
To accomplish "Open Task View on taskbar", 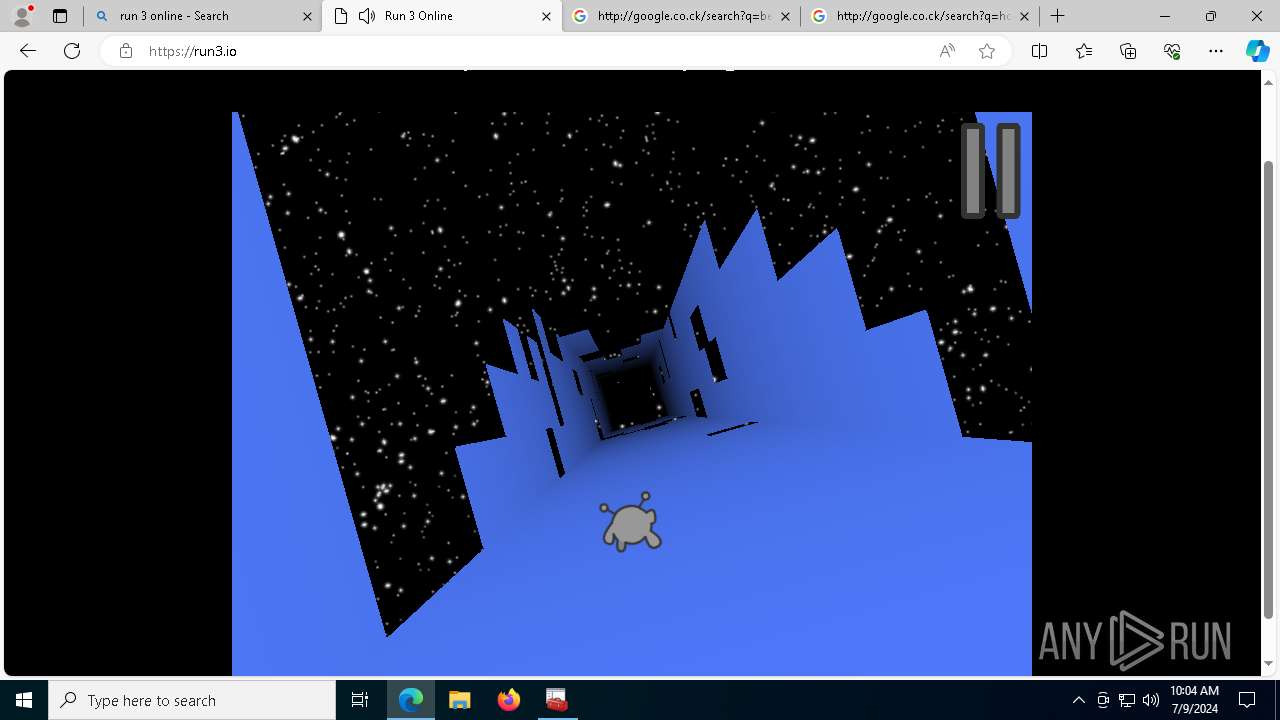I will [360, 700].
